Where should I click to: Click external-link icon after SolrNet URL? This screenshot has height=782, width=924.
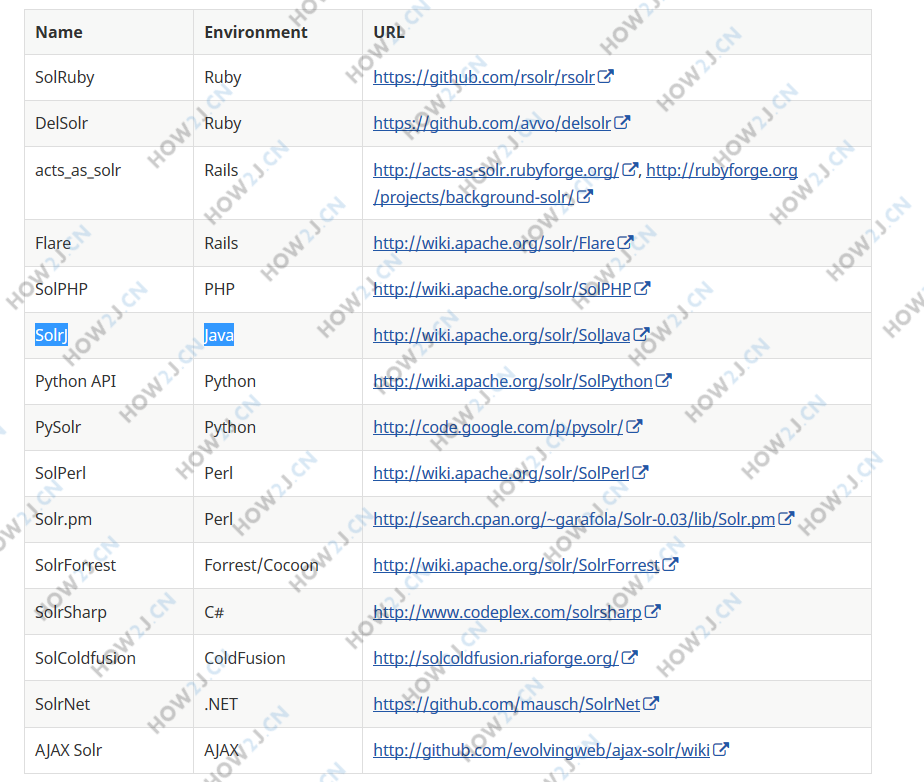(x=651, y=703)
